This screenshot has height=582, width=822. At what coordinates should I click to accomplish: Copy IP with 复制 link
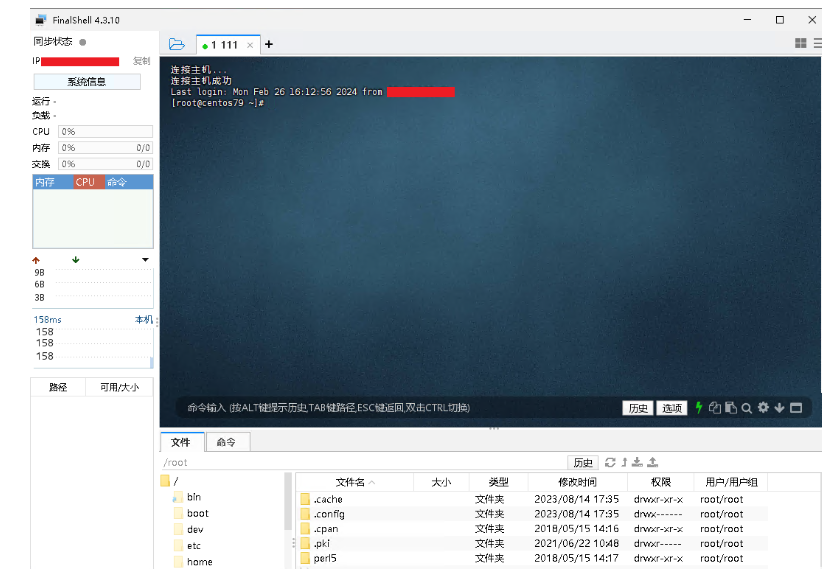[142, 61]
